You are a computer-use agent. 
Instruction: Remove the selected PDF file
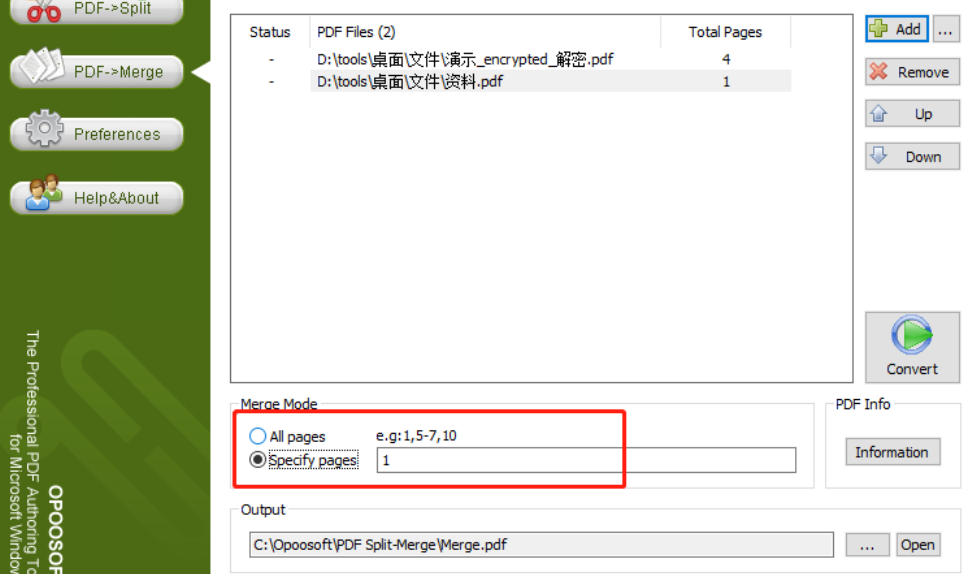click(912, 72)
